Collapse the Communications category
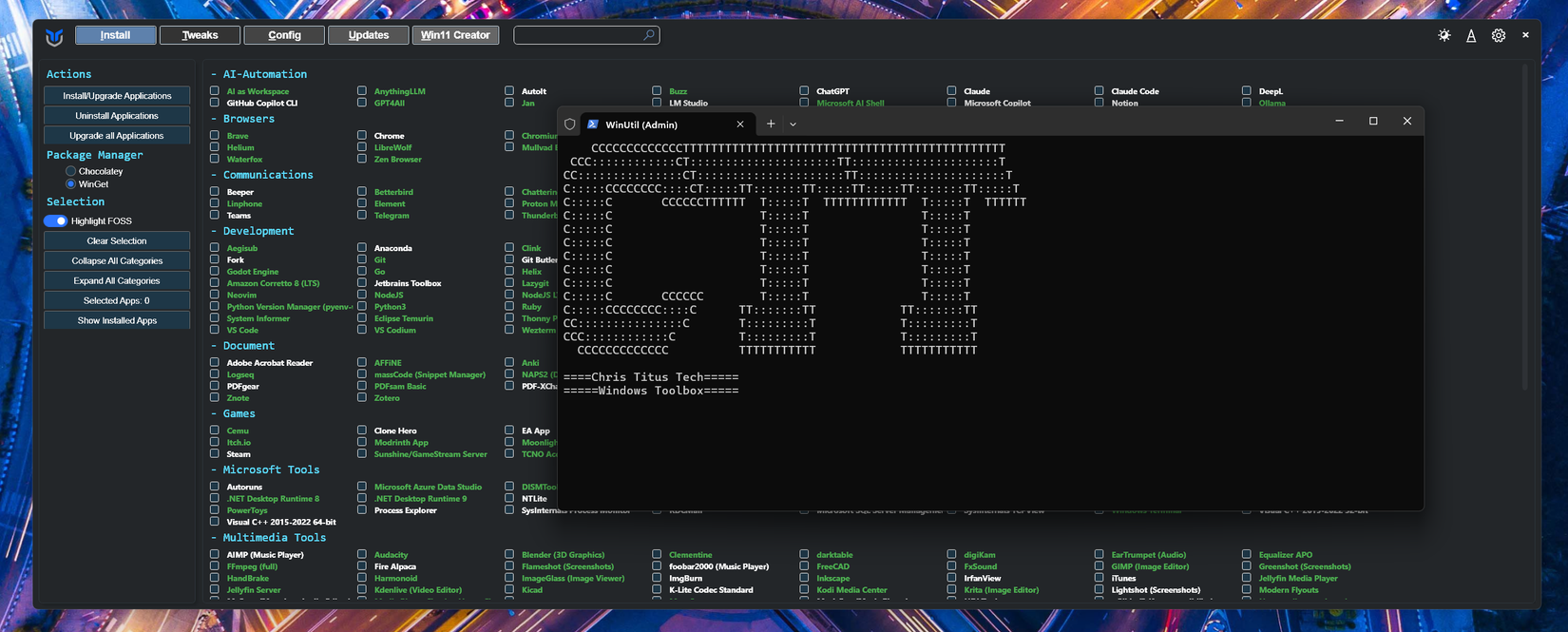1568x632 pixels. tap(262, 175)
